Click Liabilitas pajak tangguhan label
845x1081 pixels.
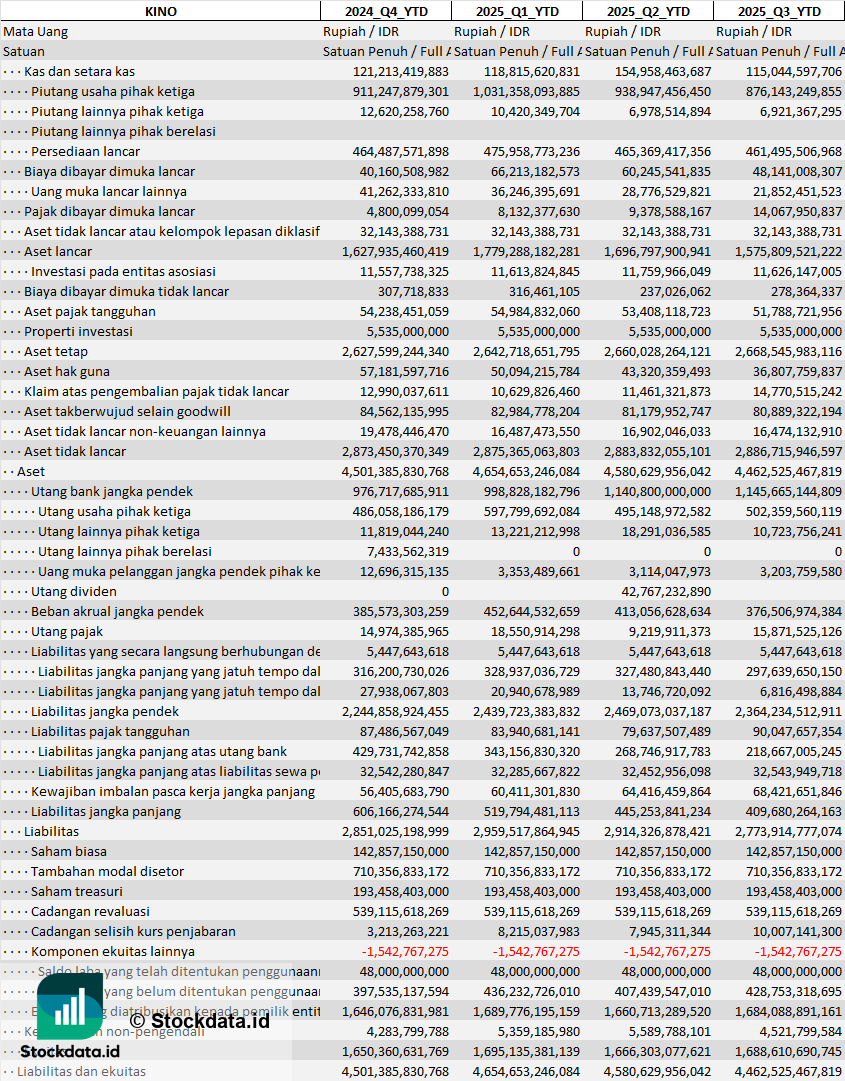pyautogui.click(x=110, y=731)
